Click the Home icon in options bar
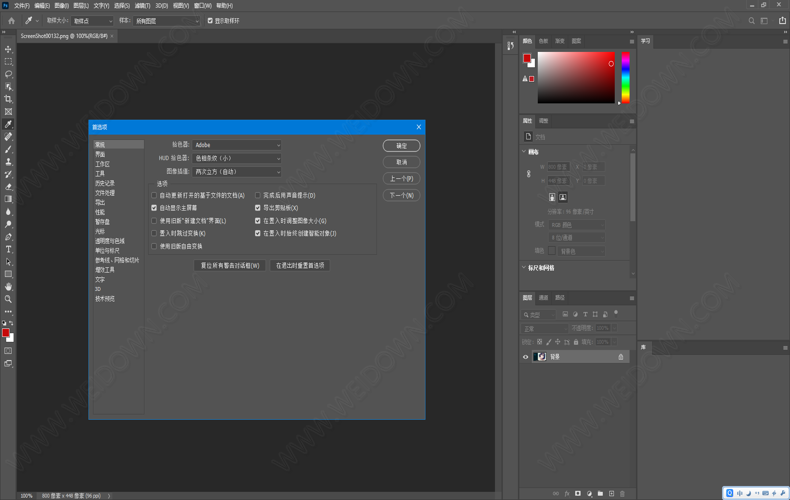 tap(12, 21)
